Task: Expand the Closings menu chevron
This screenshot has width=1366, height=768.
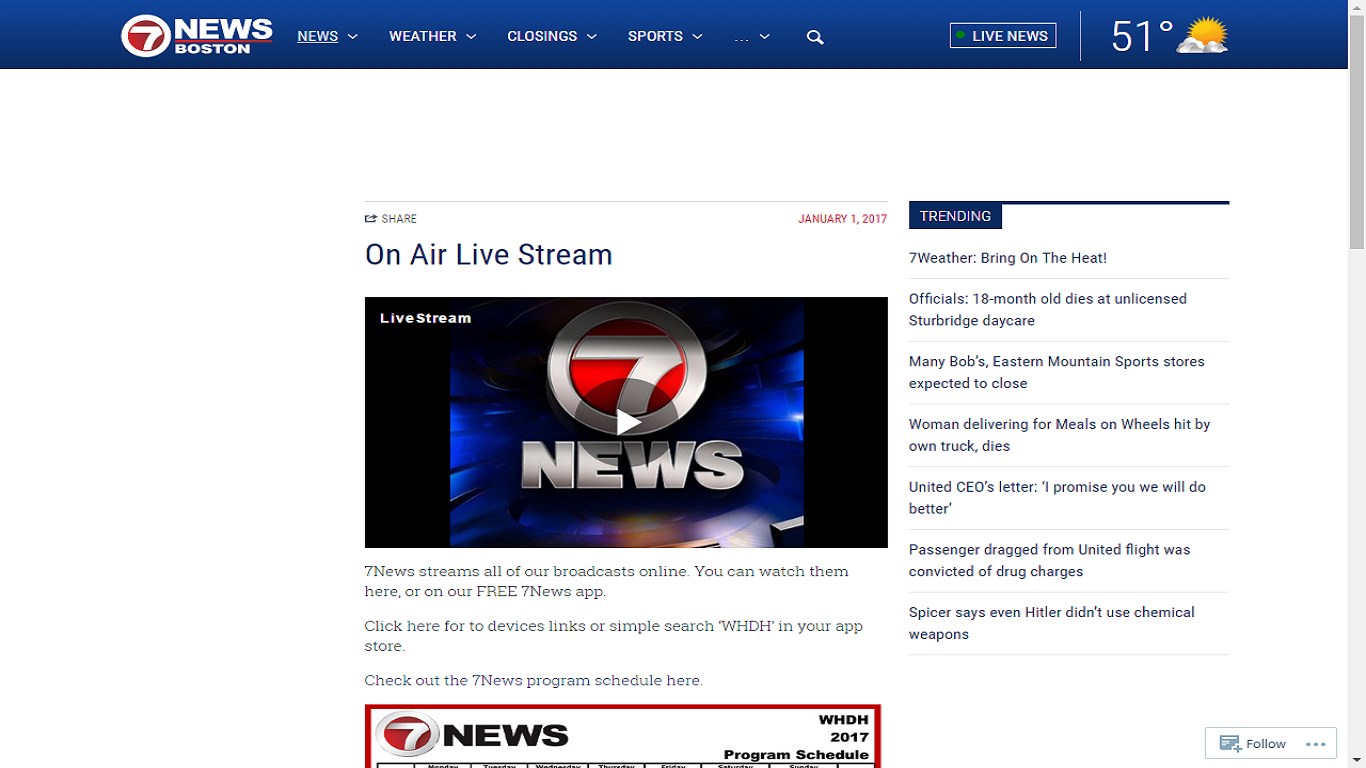Action: point(592,37)
